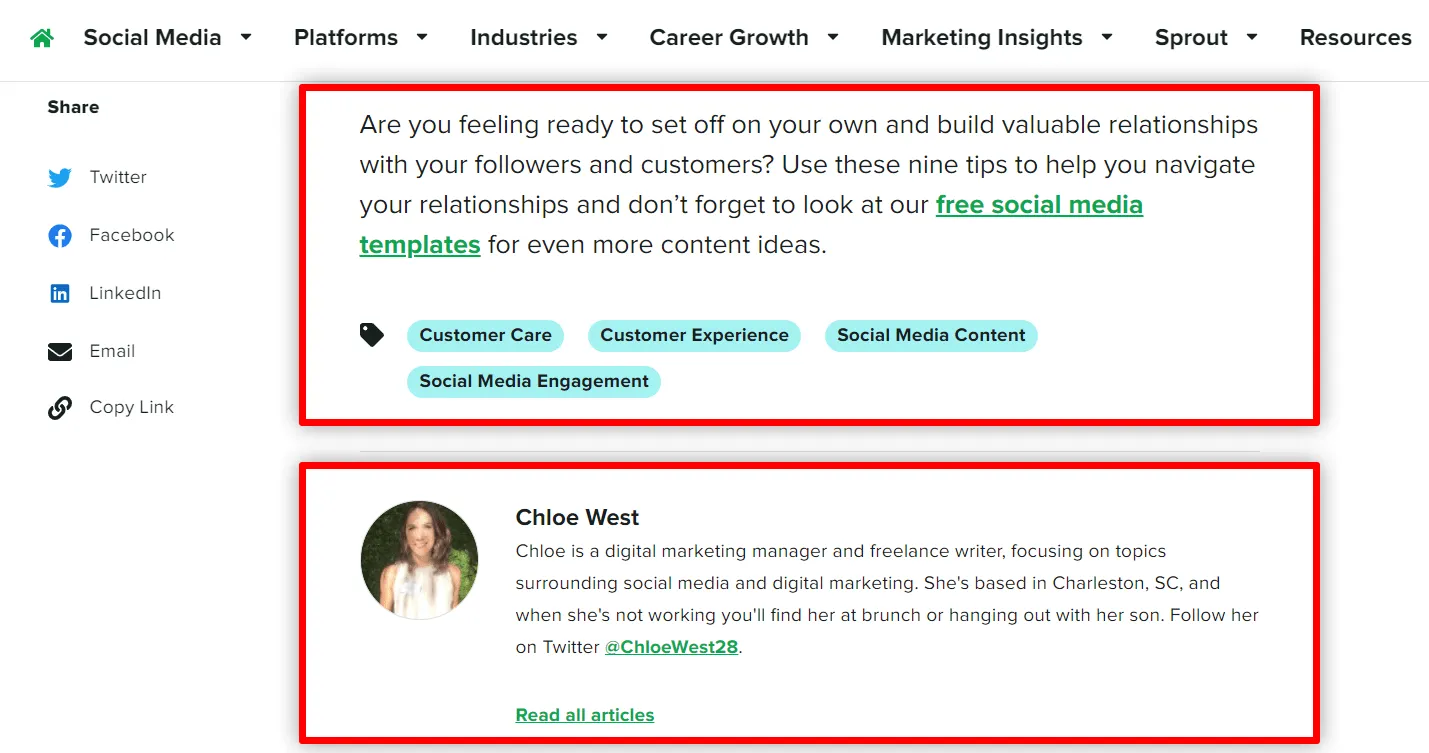Viewport: 1429px width, 753px height.
Task: Expand the Industries dropdown arrow
Action: coord(602,38)
